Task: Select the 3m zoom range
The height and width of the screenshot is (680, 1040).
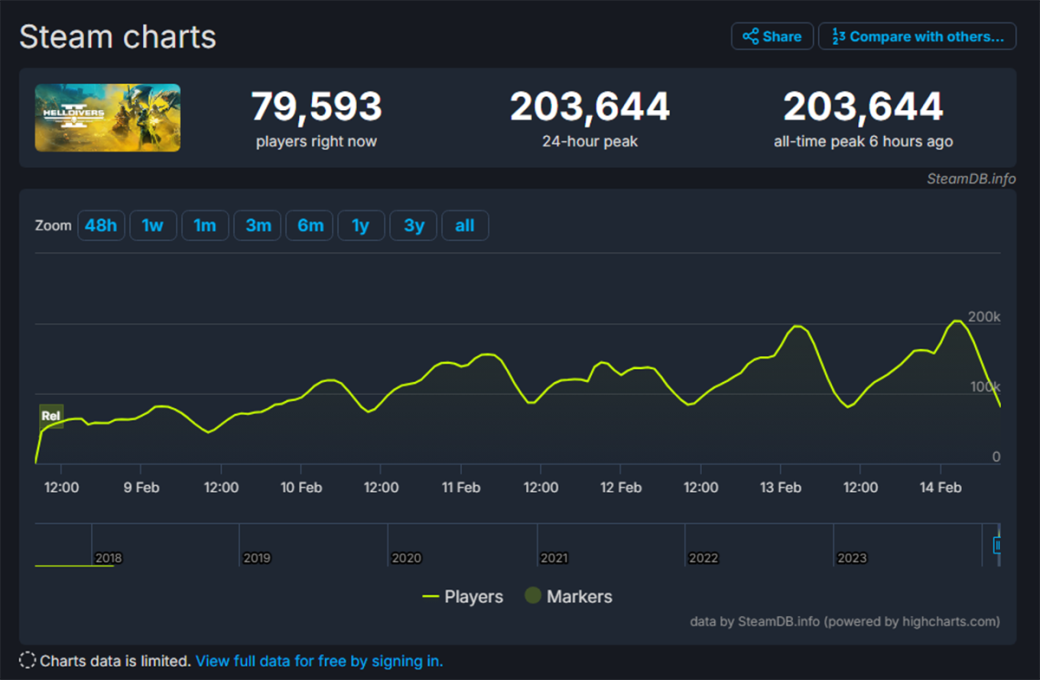Action: click(257, 226)
